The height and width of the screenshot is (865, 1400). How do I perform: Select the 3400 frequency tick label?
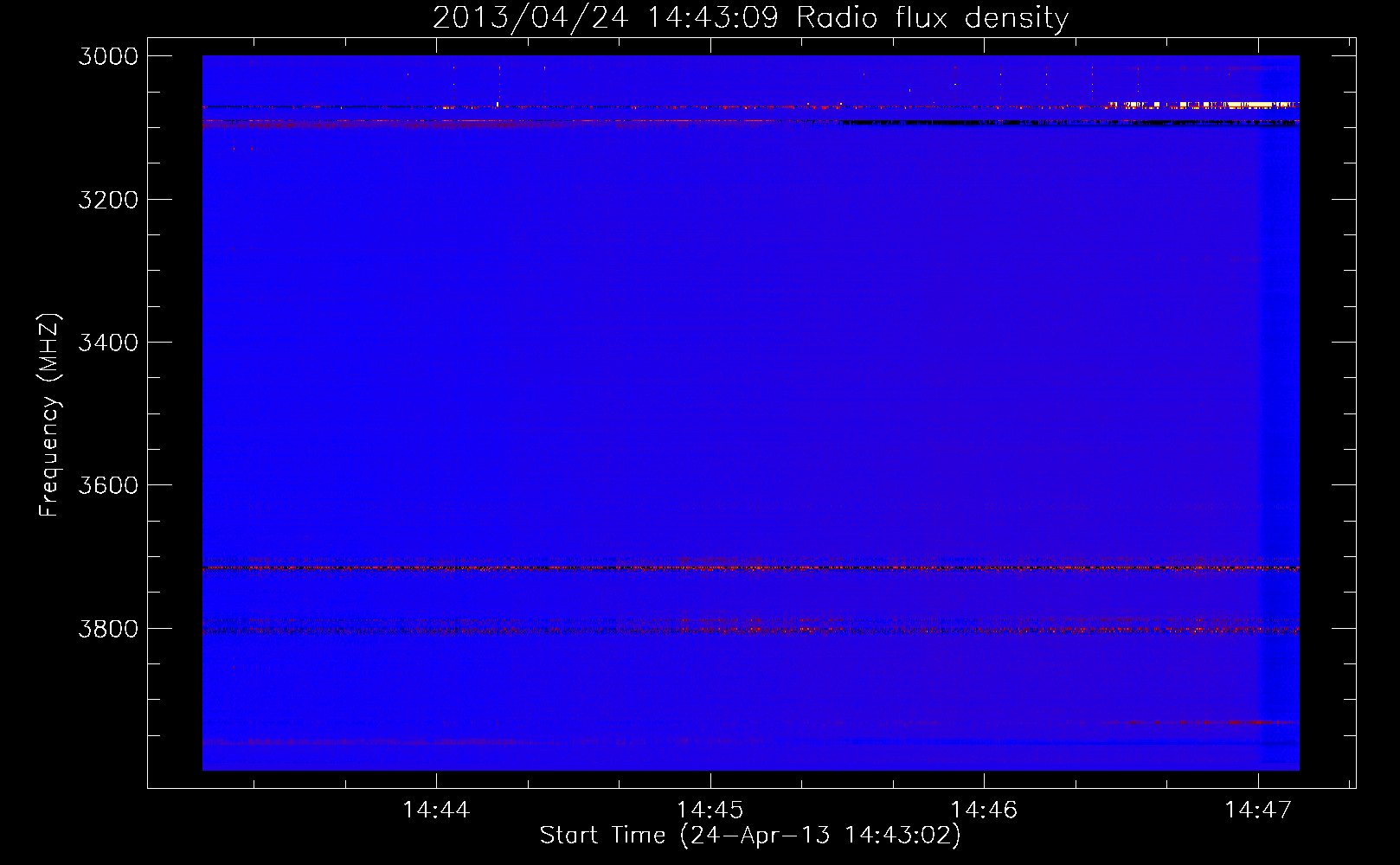tap(108, 343)
